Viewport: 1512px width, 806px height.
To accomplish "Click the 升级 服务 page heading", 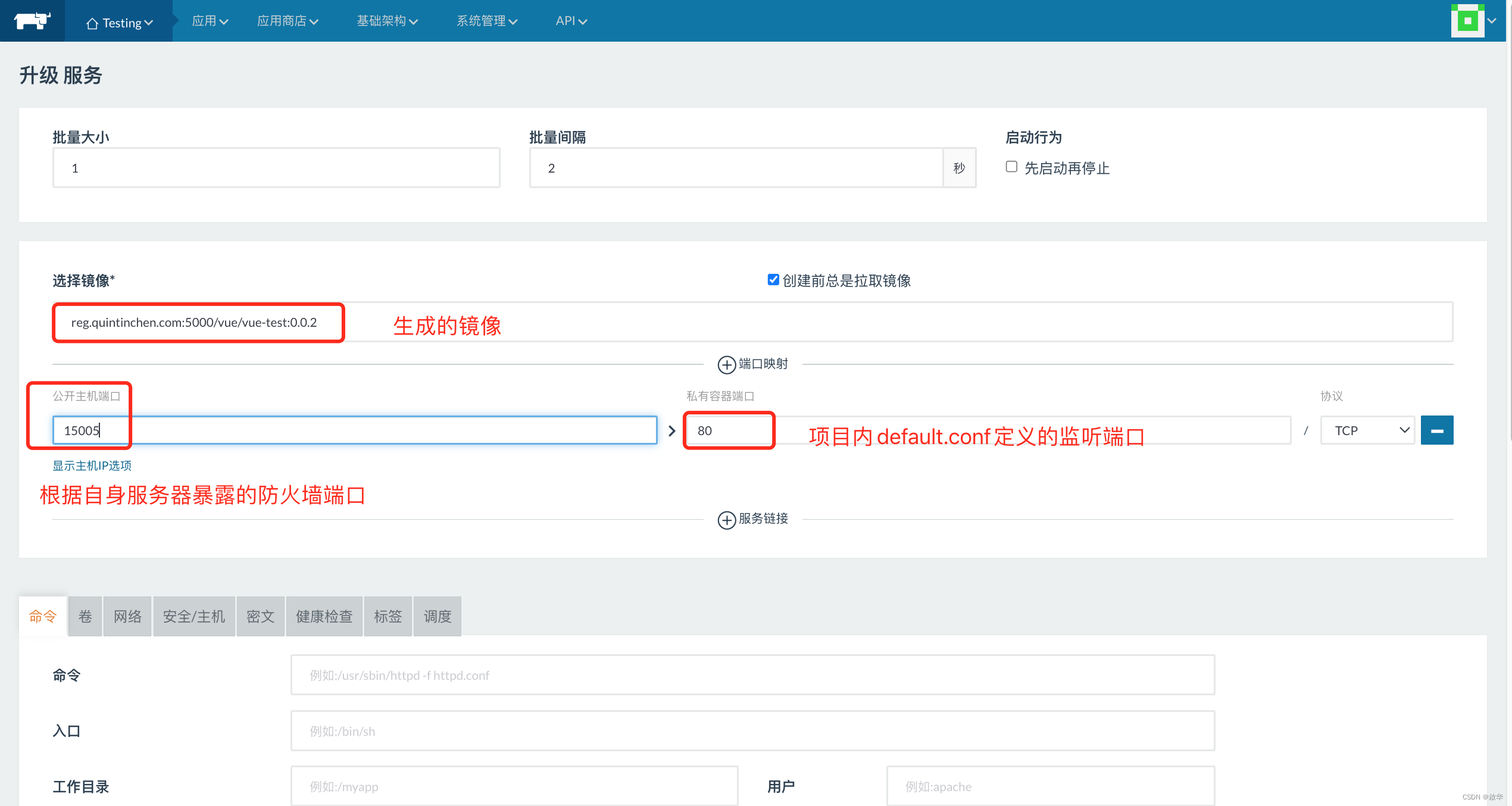I will tap(61, 76).
